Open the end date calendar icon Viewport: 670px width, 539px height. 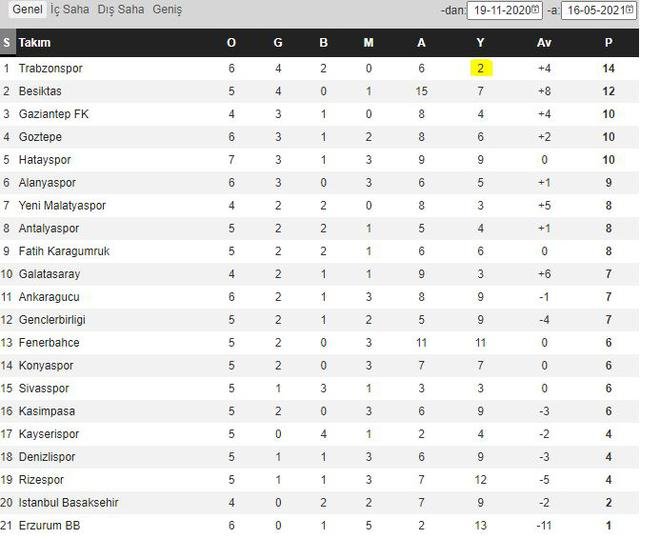coord(629,9)
